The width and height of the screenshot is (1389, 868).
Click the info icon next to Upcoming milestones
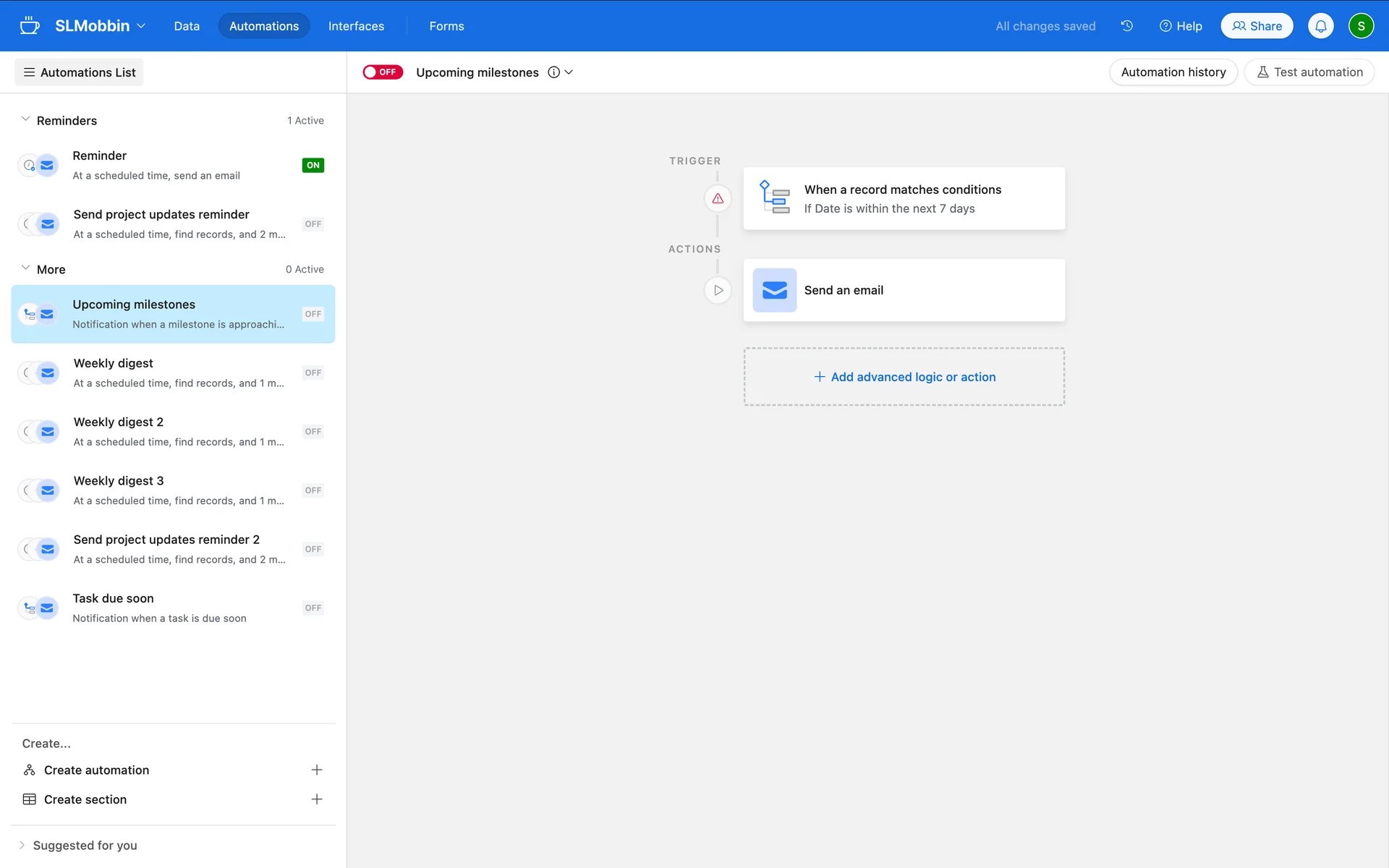(x=553, y=72)
